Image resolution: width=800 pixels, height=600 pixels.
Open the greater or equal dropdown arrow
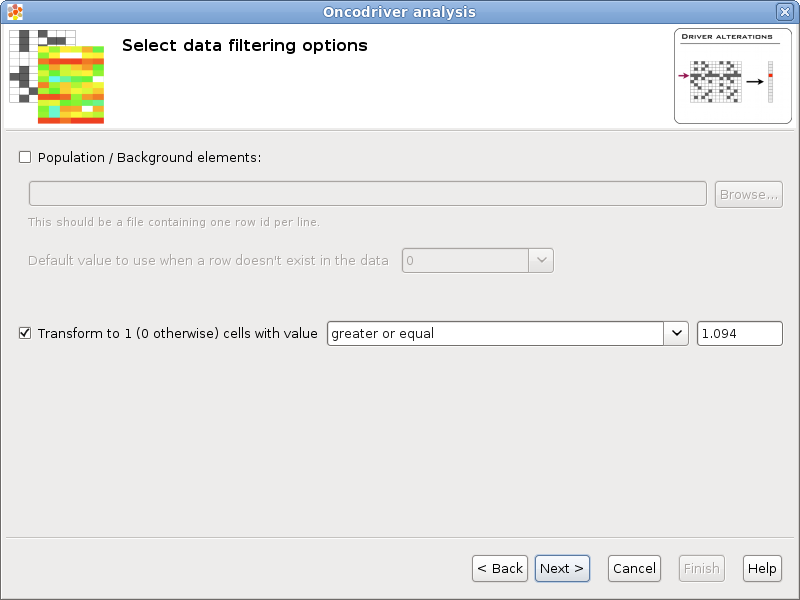click(677, 333)
